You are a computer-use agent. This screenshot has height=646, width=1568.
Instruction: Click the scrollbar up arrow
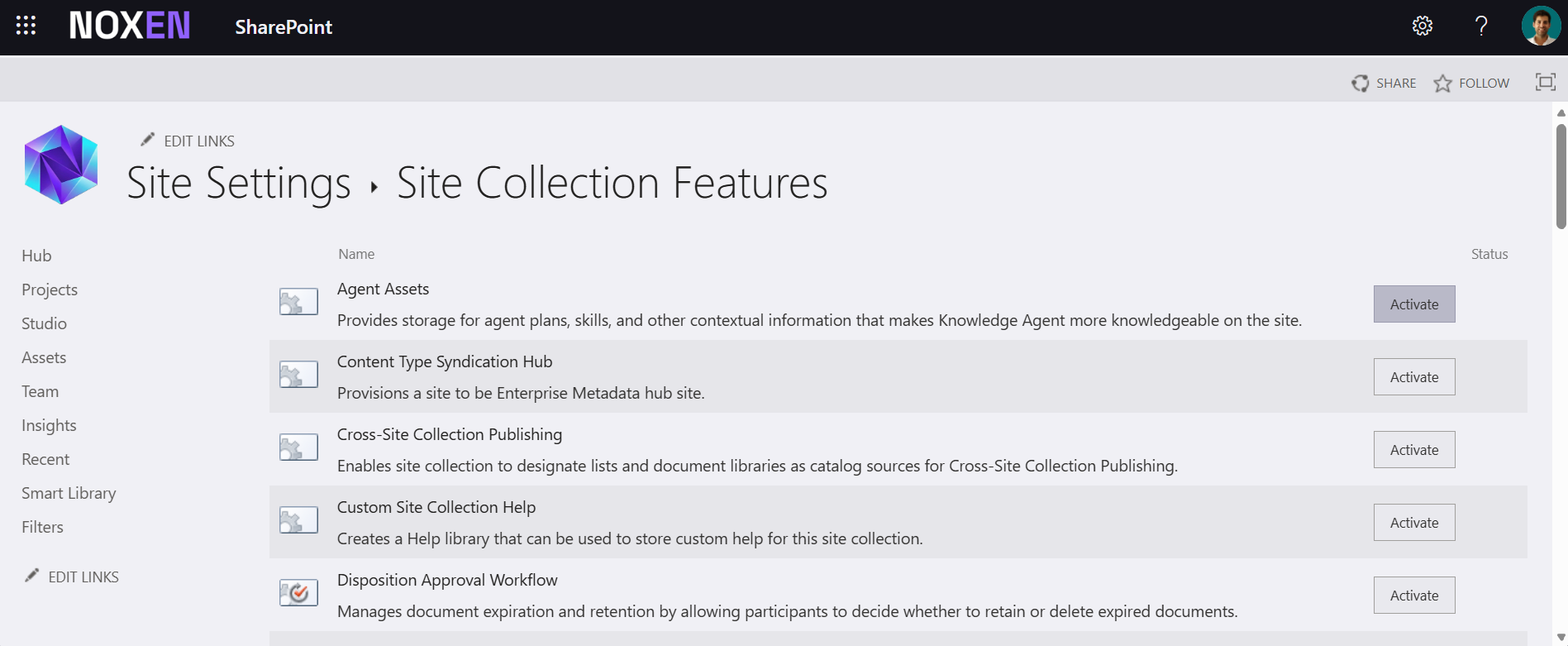coord(1561,112)
